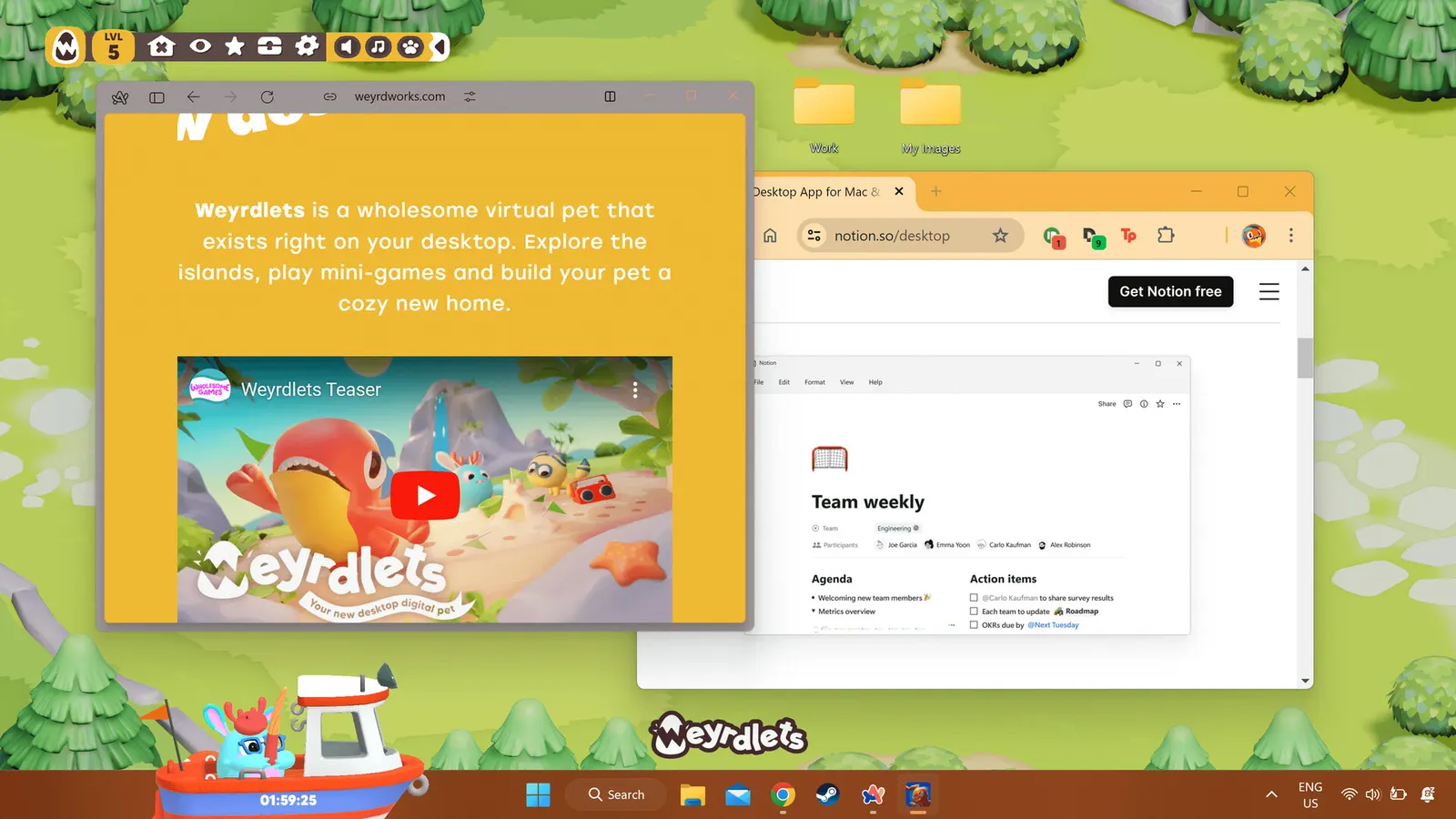Open Mail app from taskbar
This screenshot has height=819, width=1456.
tap(738, 794)
